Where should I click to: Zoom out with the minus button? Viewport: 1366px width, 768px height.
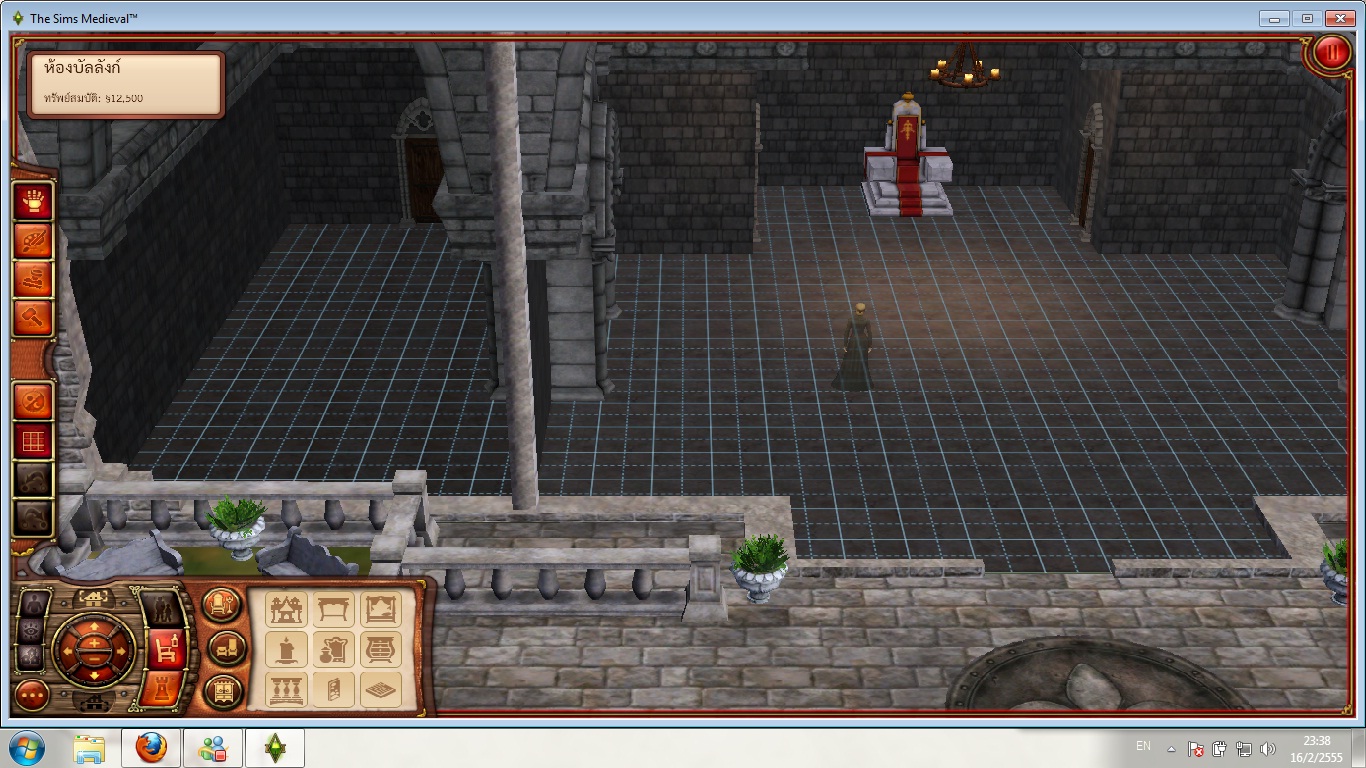[94, 661]
